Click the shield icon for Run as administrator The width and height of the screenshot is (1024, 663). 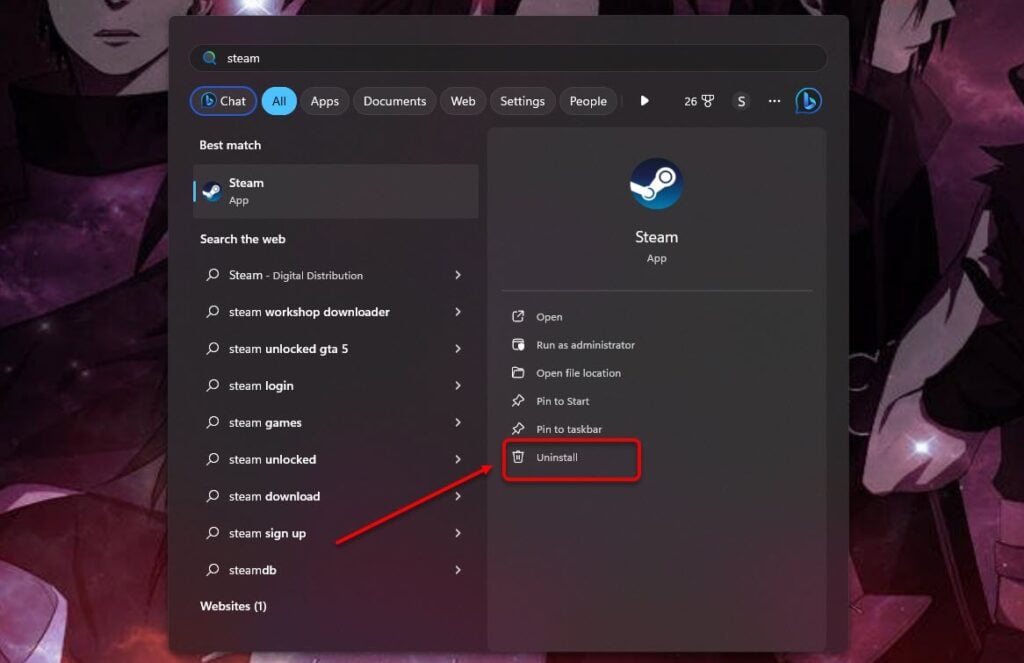[518, 345]
